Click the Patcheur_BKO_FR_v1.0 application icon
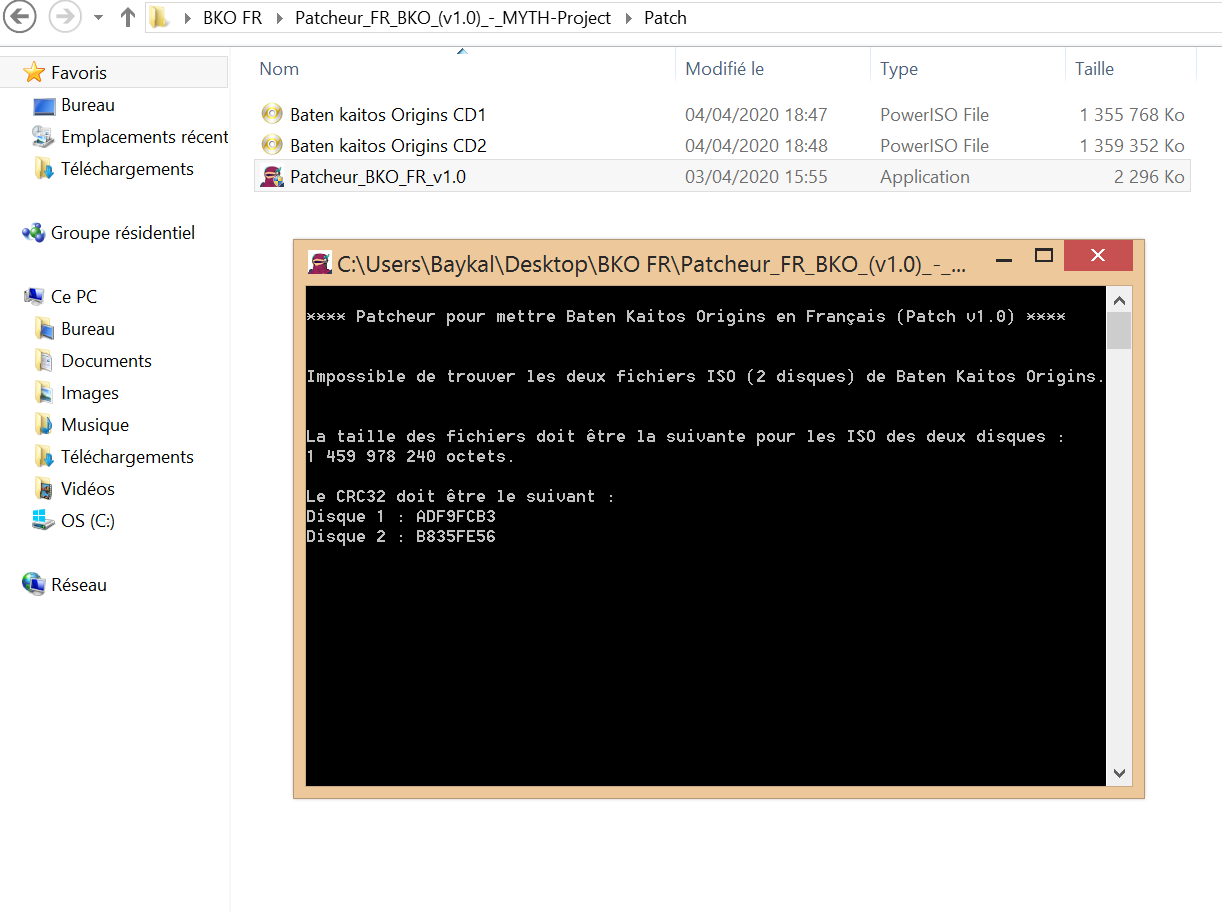The height and width of the screenshot is (915, 1222). 272,176
